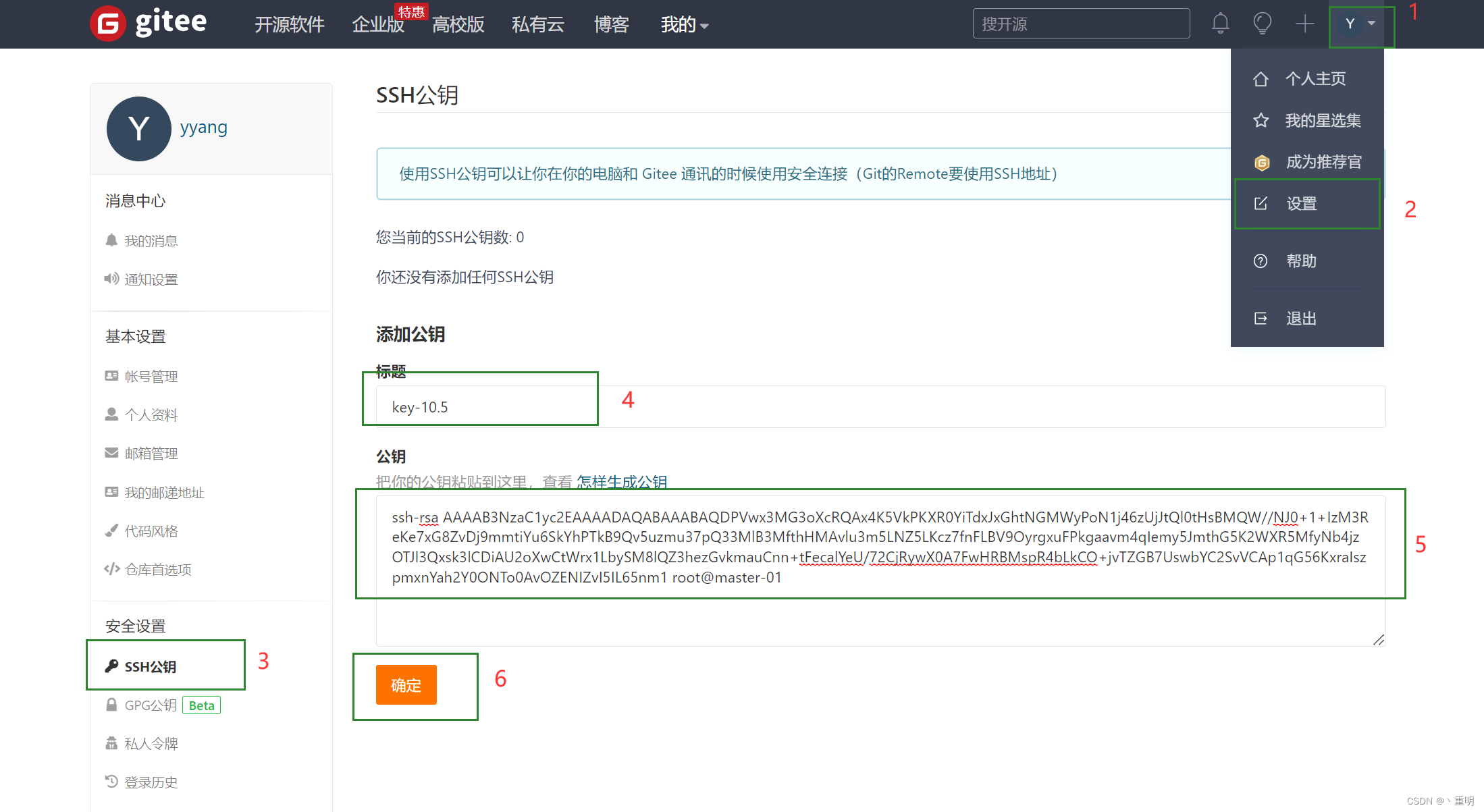The height and width of the screenshot is (812, 1484).
Task: Click the plus icon to create new
Action: [1305, 24]
